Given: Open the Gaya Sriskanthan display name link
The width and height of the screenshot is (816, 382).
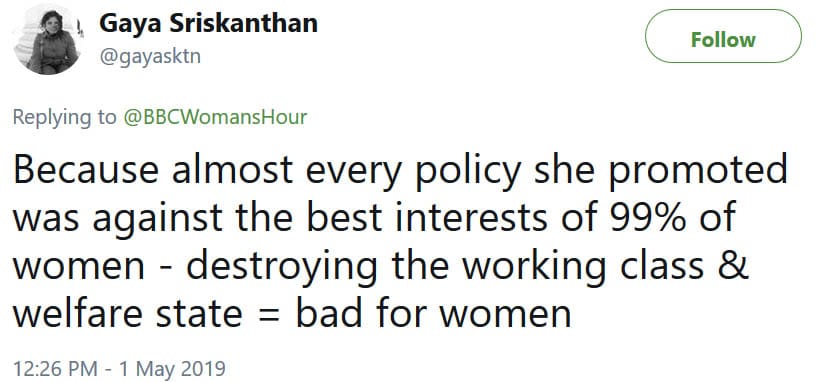Looking at the screenshot, I should (208, 23).
